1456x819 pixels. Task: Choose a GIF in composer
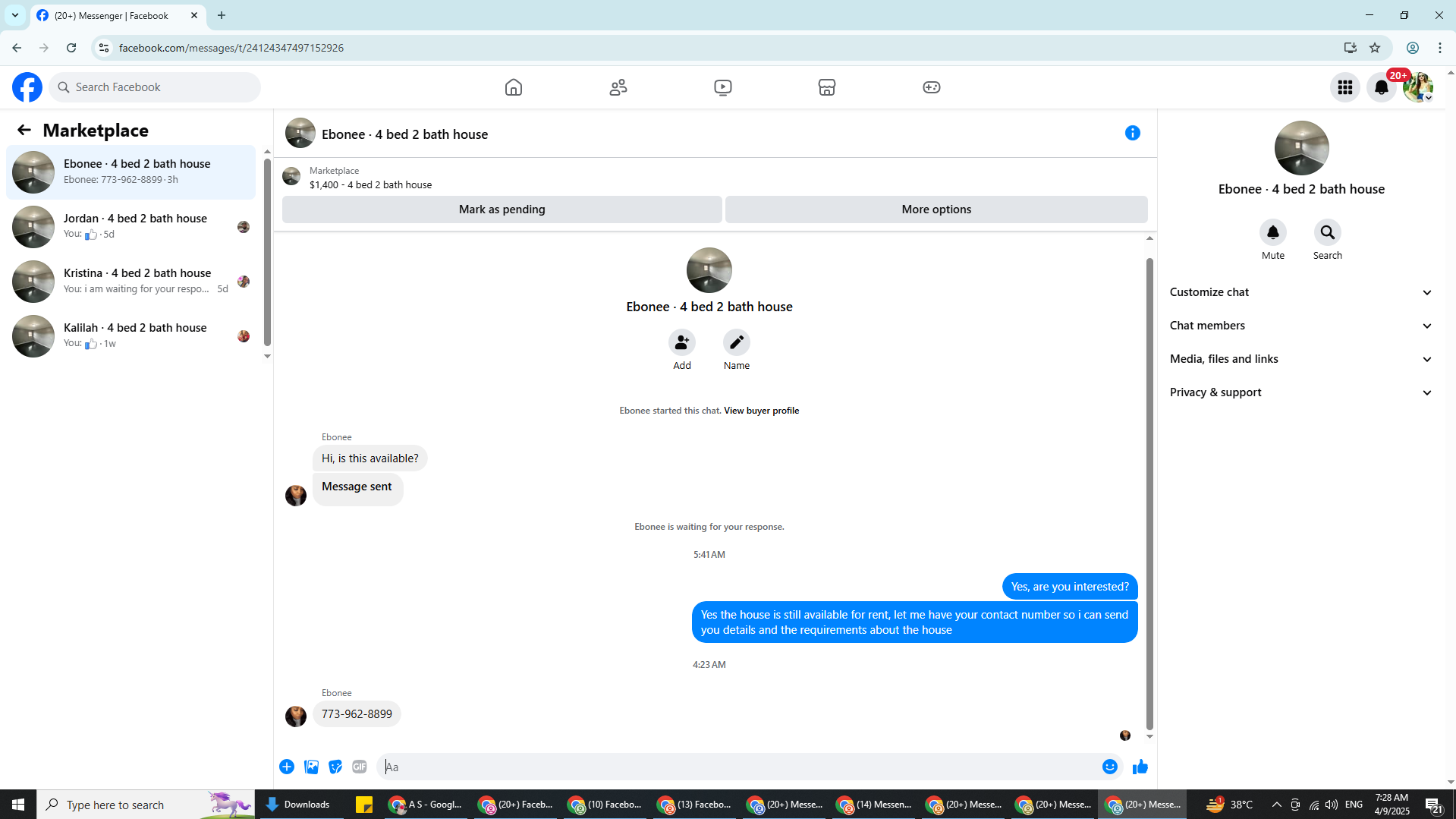[360, 767]
